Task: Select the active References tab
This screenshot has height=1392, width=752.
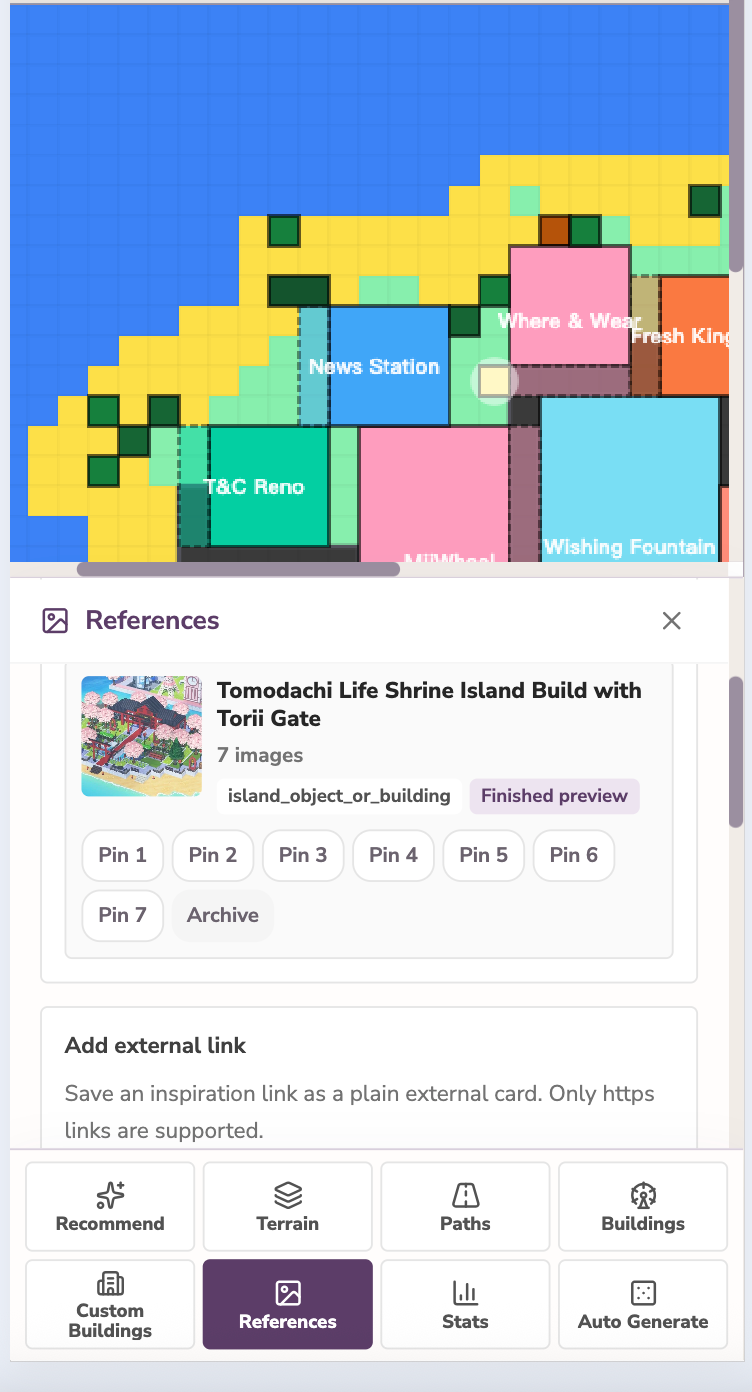Action: 288,1304
